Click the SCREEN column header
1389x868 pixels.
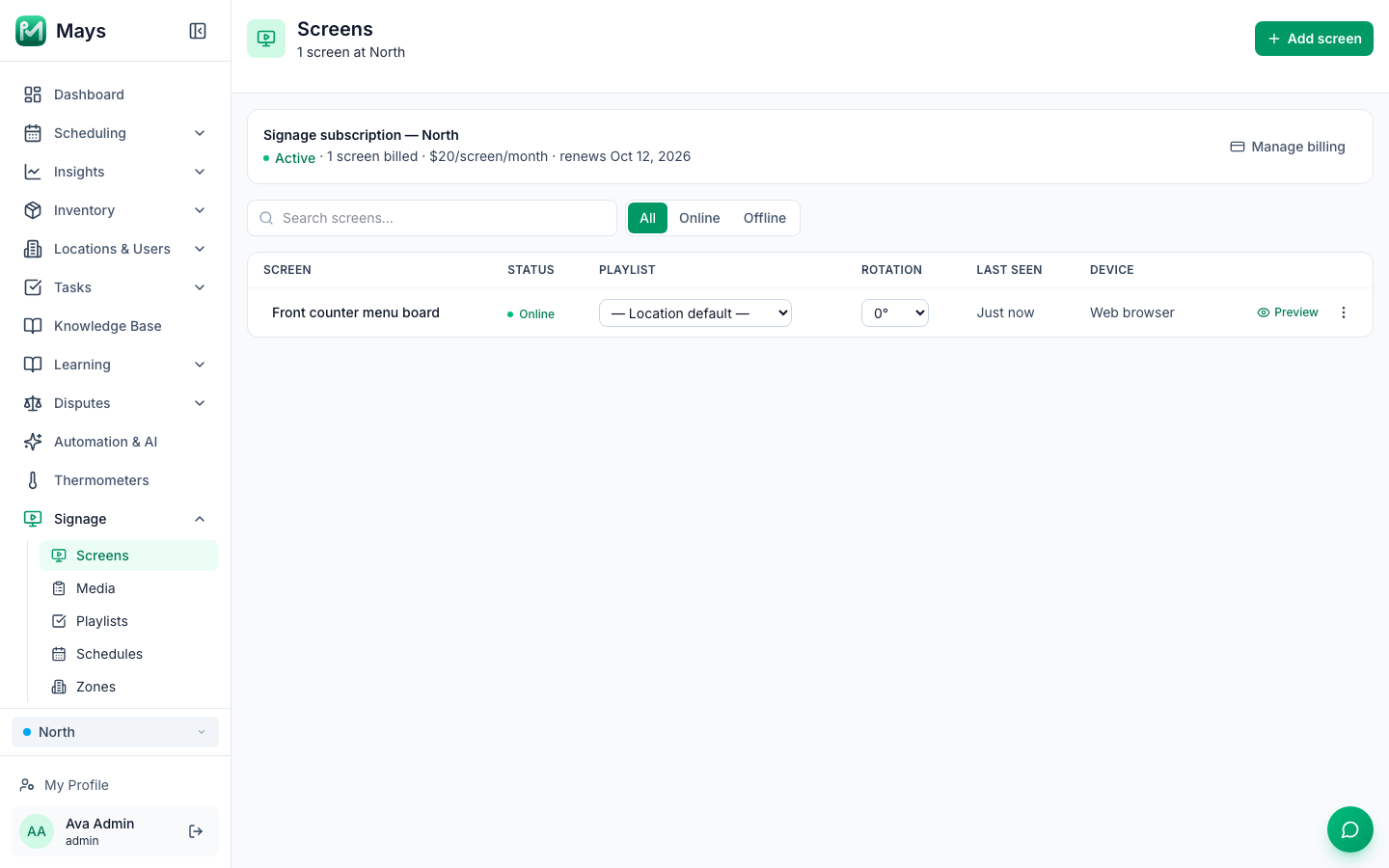(287, 270)
